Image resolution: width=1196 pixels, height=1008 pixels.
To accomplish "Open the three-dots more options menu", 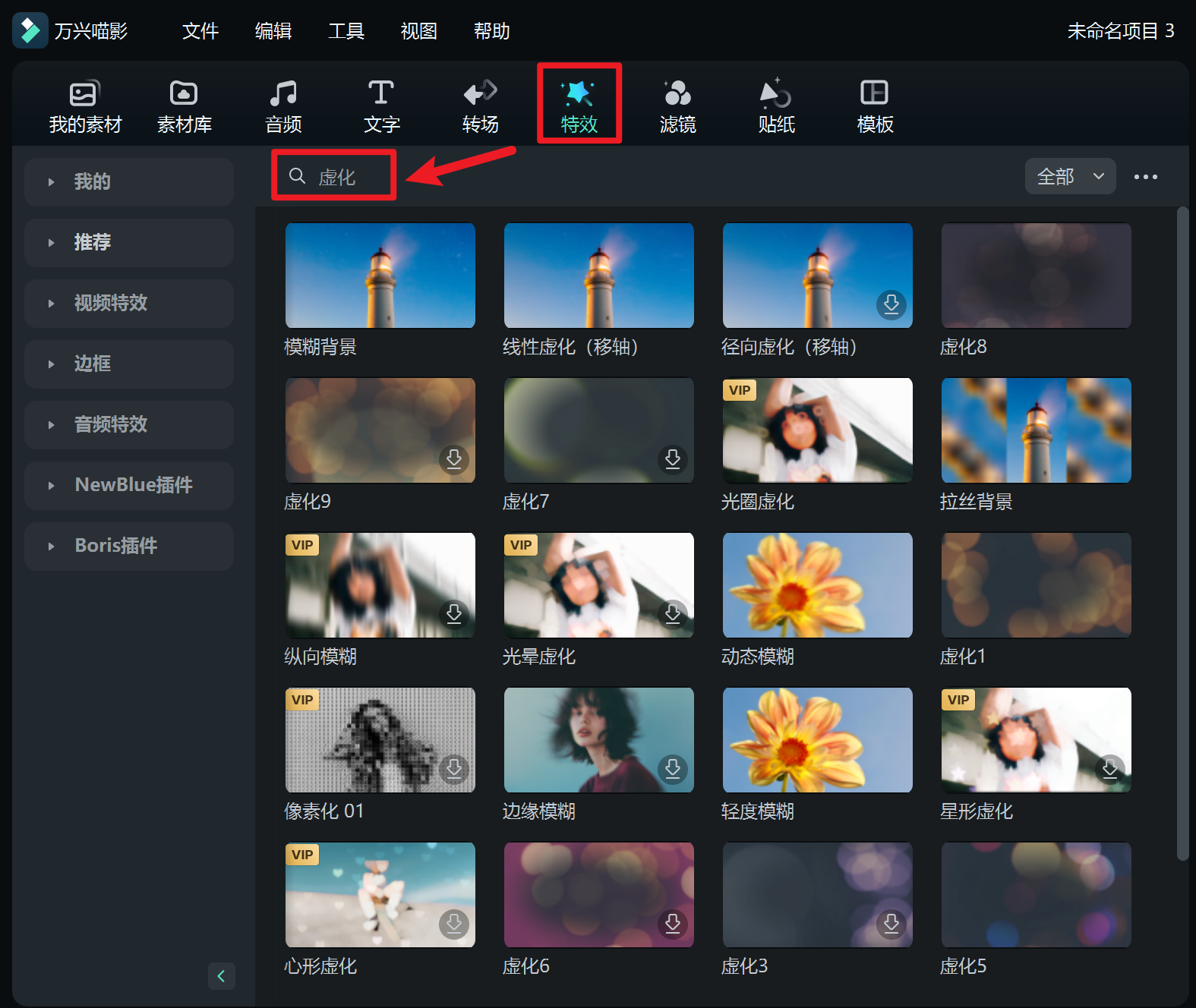I will 1145,177.
